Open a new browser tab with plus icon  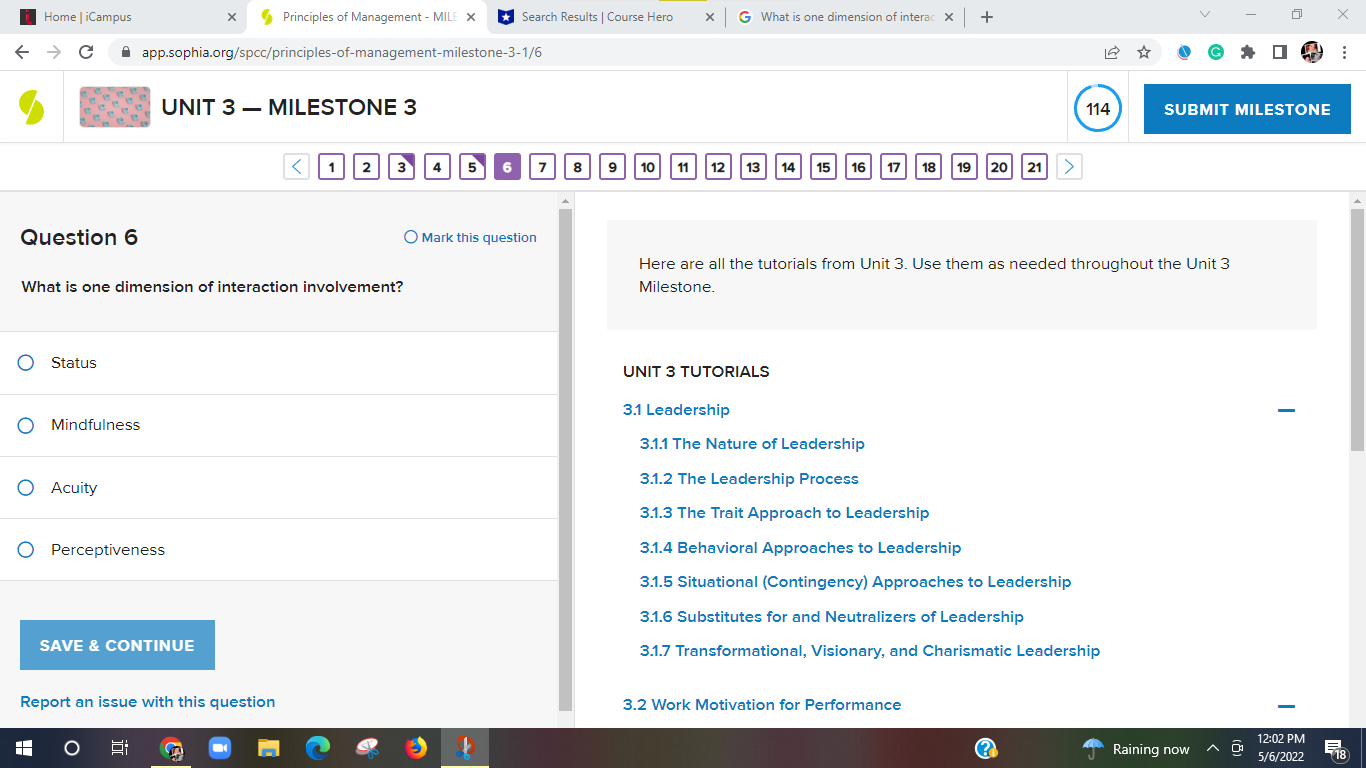tap(987, 17)
